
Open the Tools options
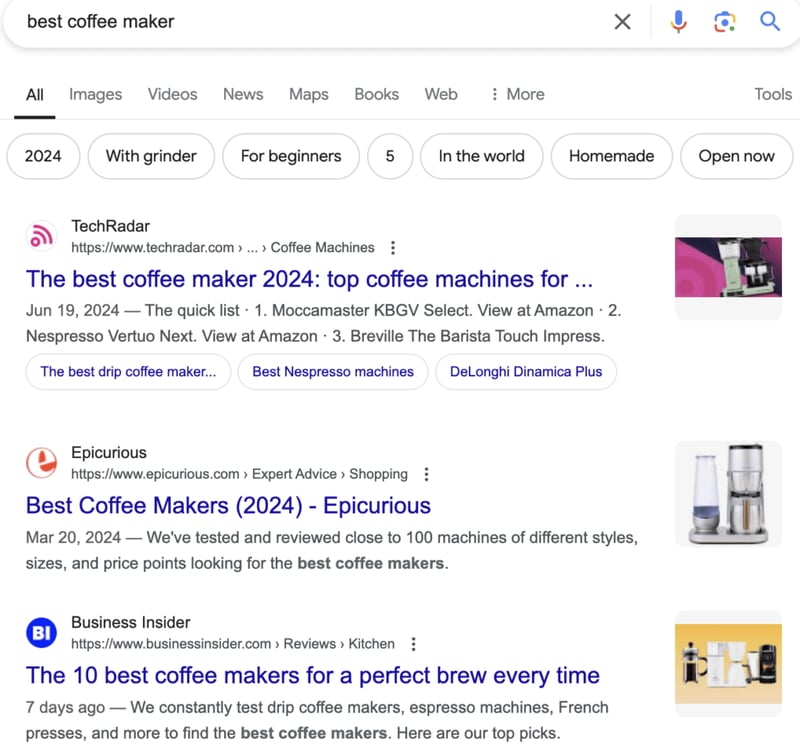point(772,94)
